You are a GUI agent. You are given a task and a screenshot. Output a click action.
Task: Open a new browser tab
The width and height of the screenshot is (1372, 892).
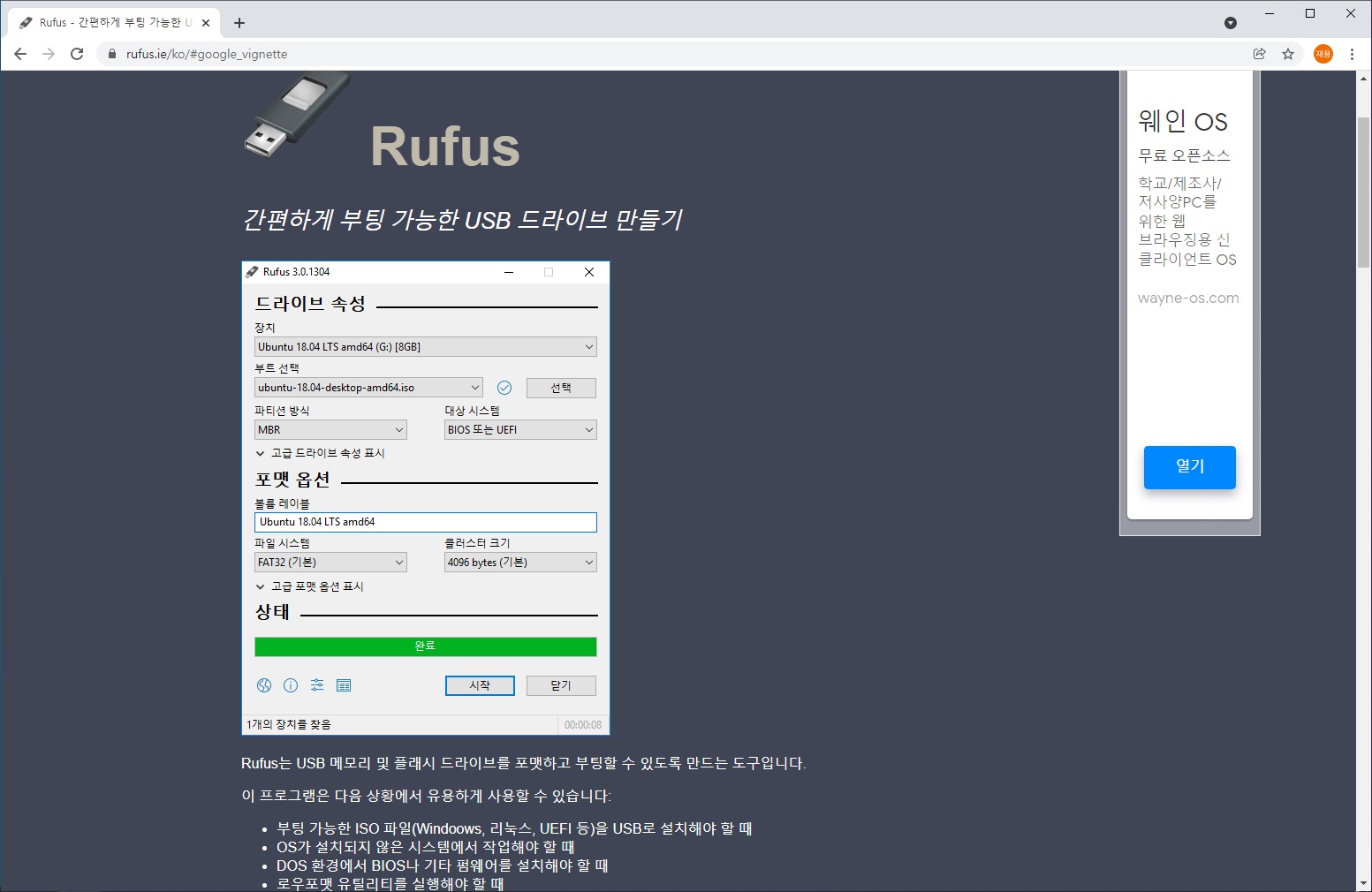tap(239, 23)
